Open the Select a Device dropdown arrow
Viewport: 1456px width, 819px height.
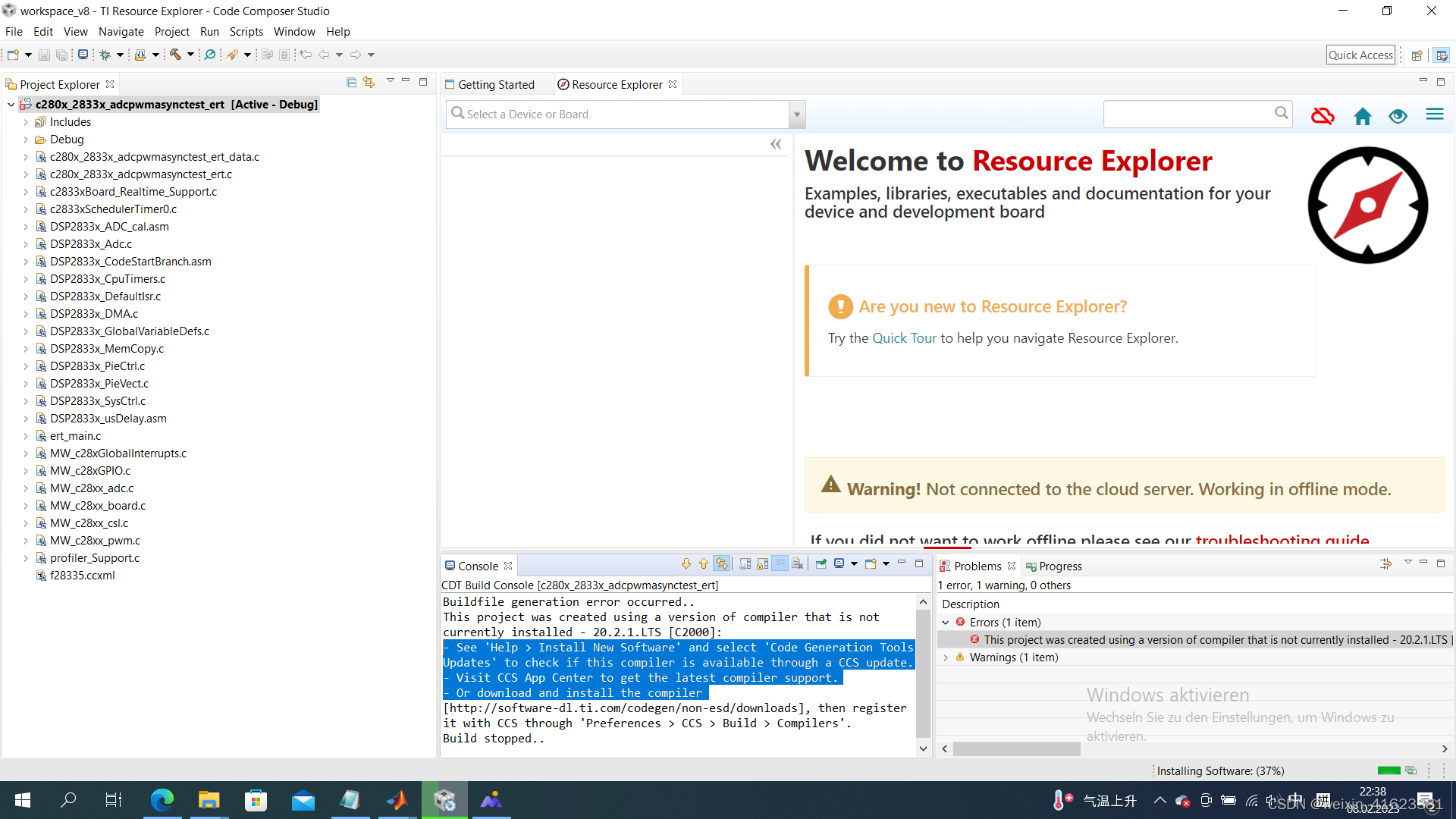tap(796, 115)
